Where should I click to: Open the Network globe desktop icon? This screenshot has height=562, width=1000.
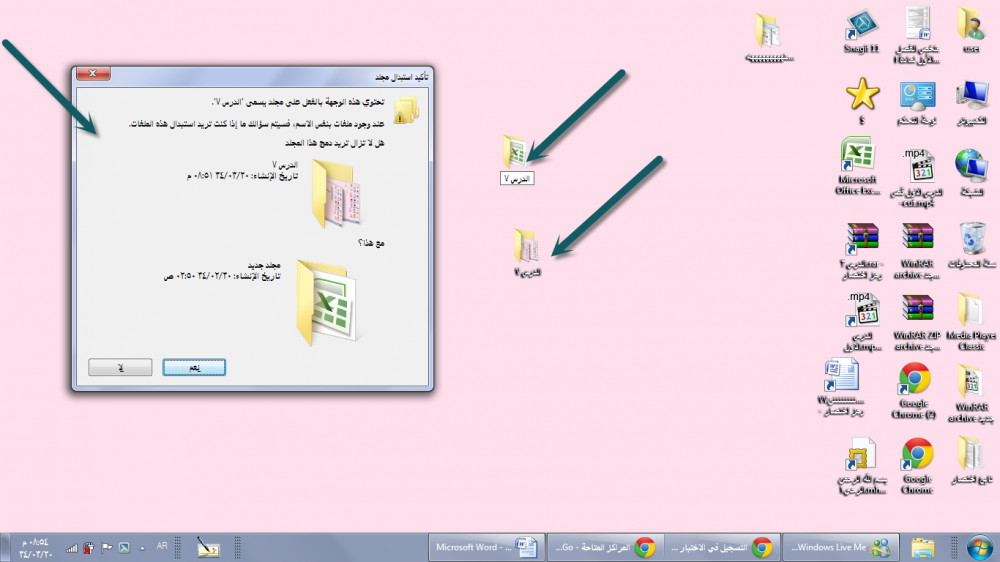[971, 170]
